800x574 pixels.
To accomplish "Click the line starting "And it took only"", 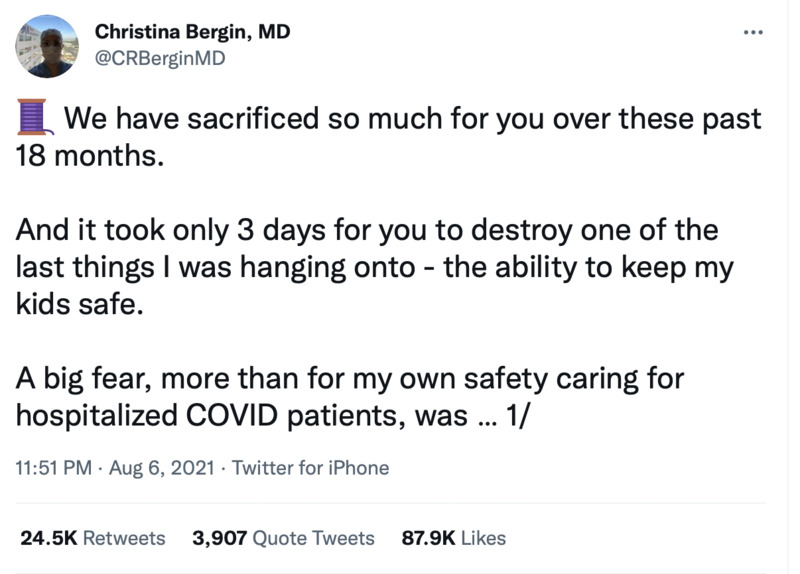I will point(367,231).
